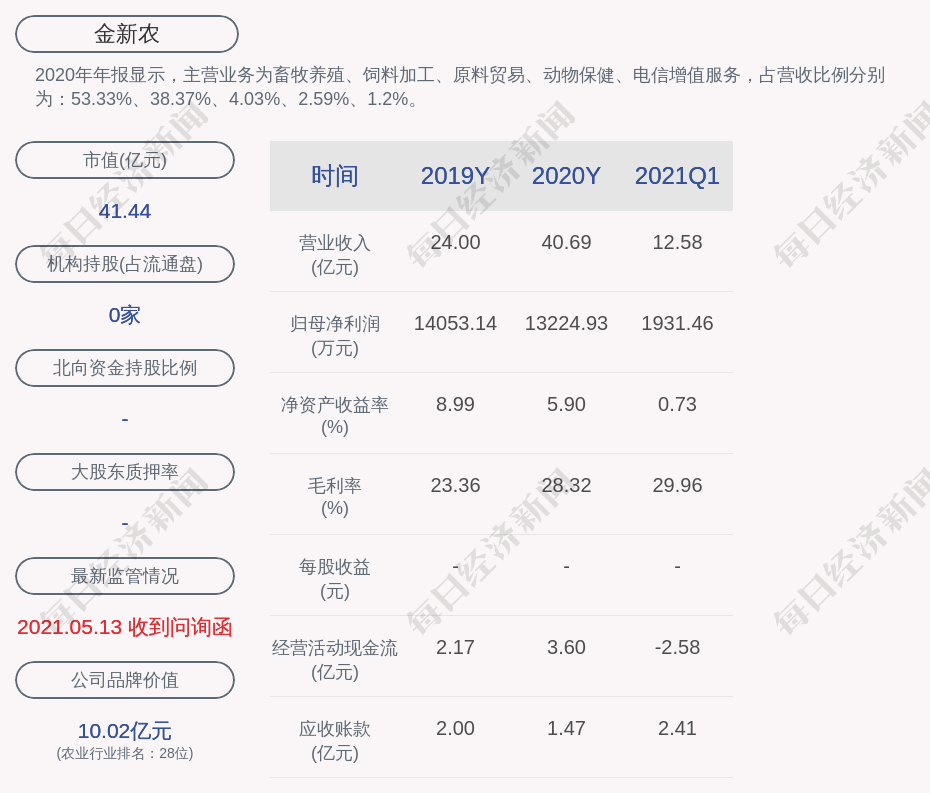Viewport: 930px width, 793px height.
Task: Click the 8.99 ROE cell
Action: pos(455,404)
